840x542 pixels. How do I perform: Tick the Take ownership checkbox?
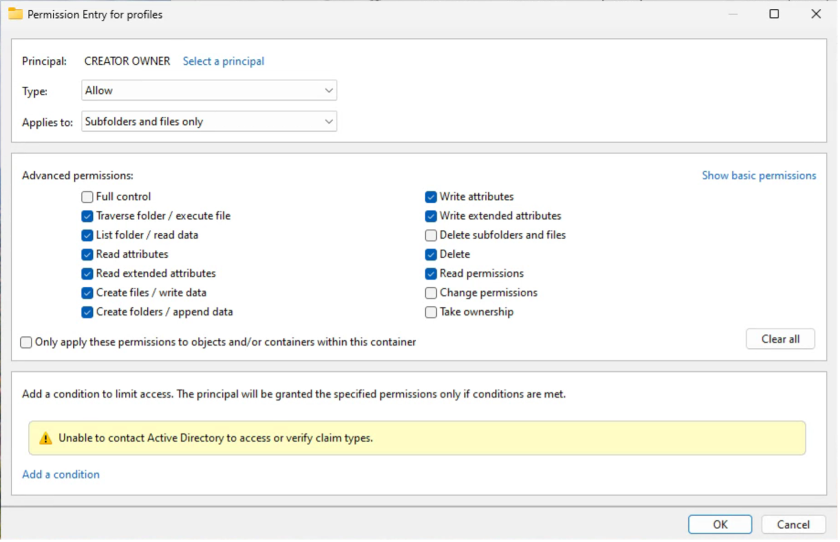tap(431, 312)
